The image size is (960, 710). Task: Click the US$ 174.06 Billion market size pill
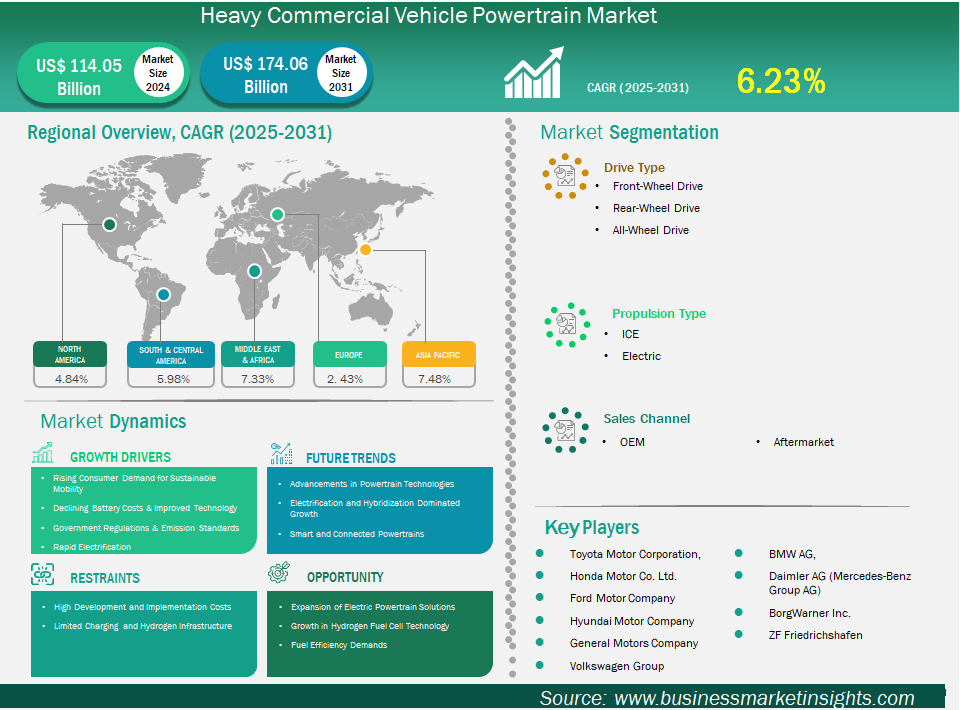tap(286, 74)
